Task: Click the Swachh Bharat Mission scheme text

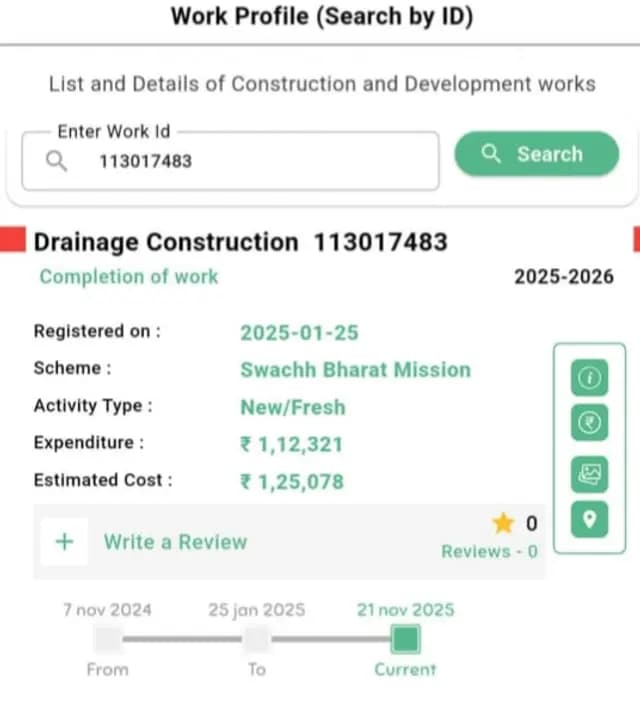Action: 355,370
